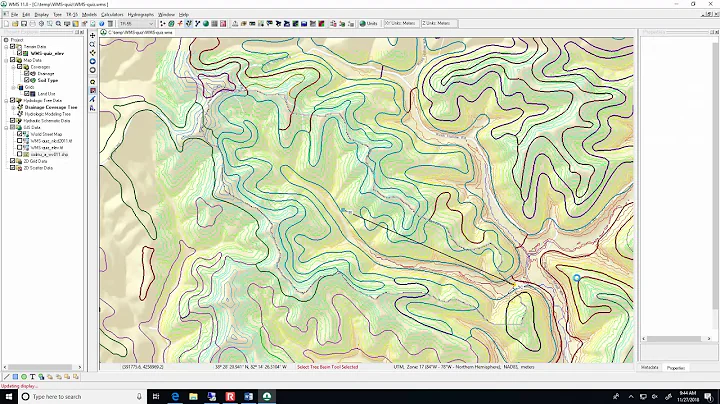
Task: Collapse the GIS Data tree node
Action: coord(6,128)
